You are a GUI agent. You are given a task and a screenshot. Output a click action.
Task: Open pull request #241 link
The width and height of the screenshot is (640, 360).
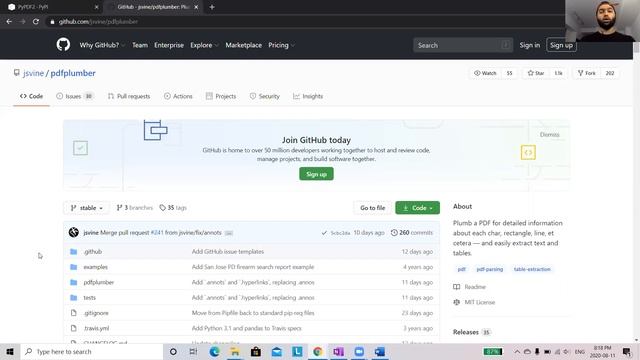(157, 233)
